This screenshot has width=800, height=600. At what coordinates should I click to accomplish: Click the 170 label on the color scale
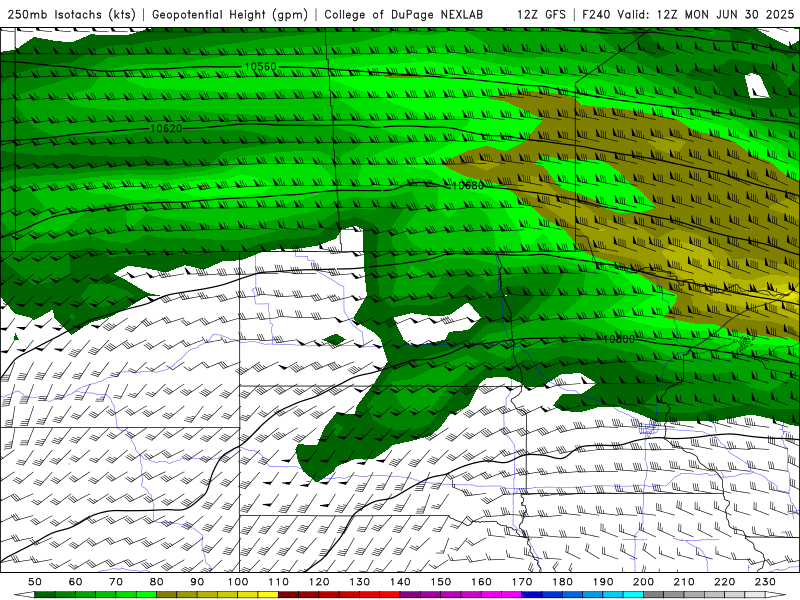click(x=522, y=582)
